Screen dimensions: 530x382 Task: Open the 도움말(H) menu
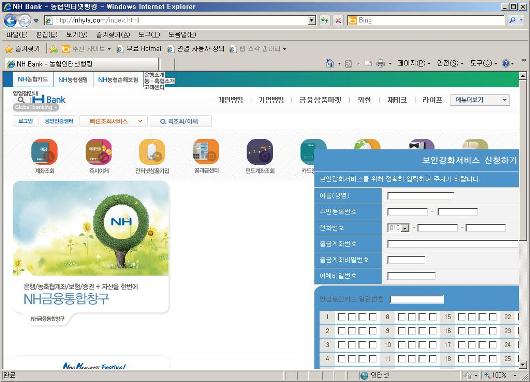(x=182, y=34)
